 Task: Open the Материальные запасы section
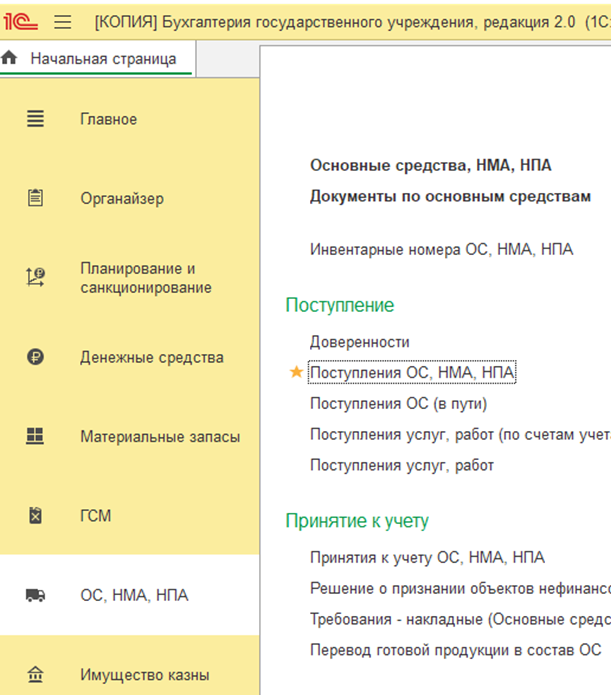[160, 437]
